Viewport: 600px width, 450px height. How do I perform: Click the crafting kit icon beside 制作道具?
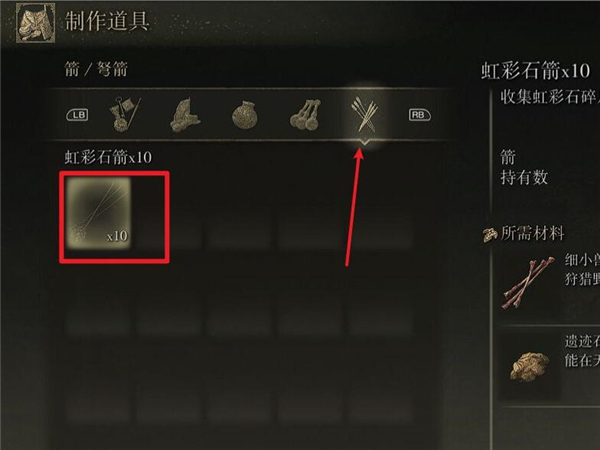pos(35,23)
